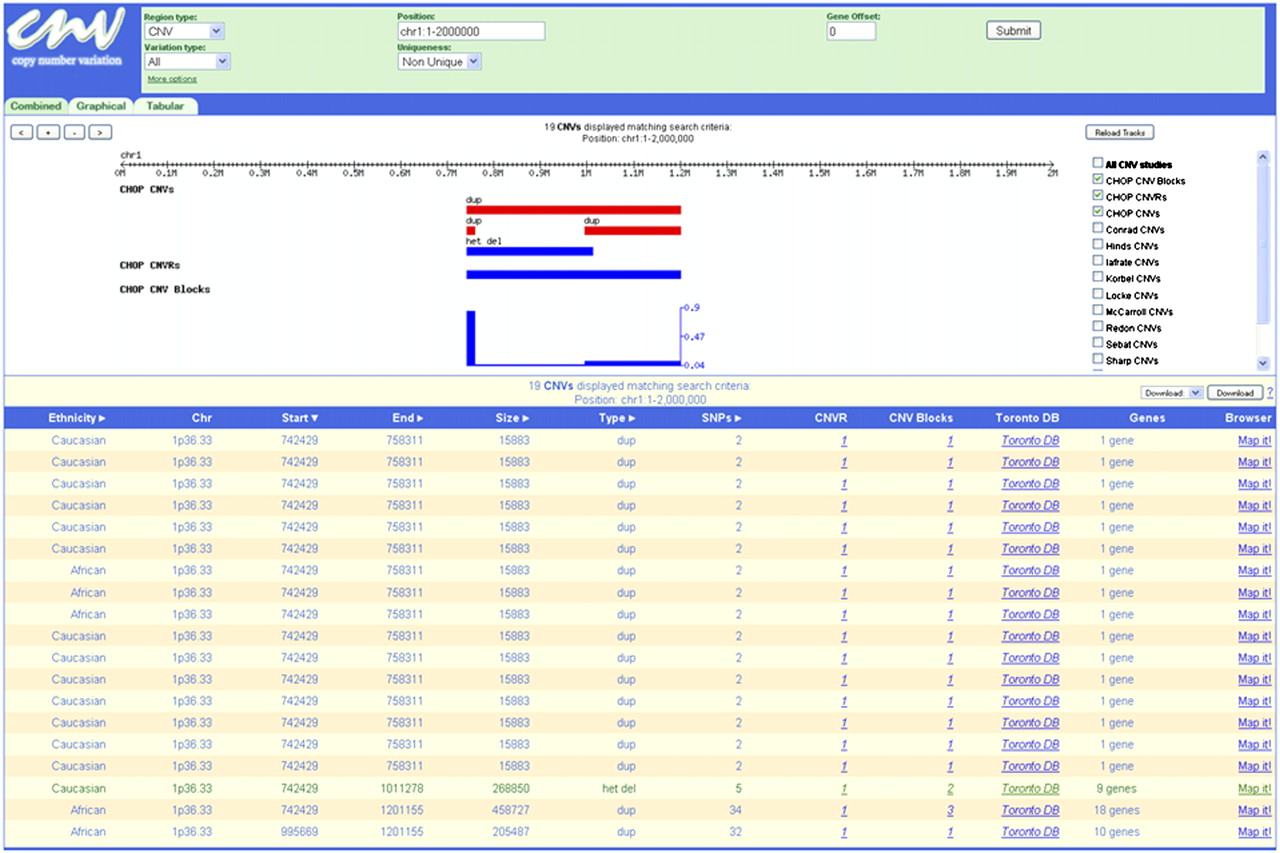Viewport: 1280px width, 853px height.
Task: Pan the track view left with the < button
Action: (22, 132)
